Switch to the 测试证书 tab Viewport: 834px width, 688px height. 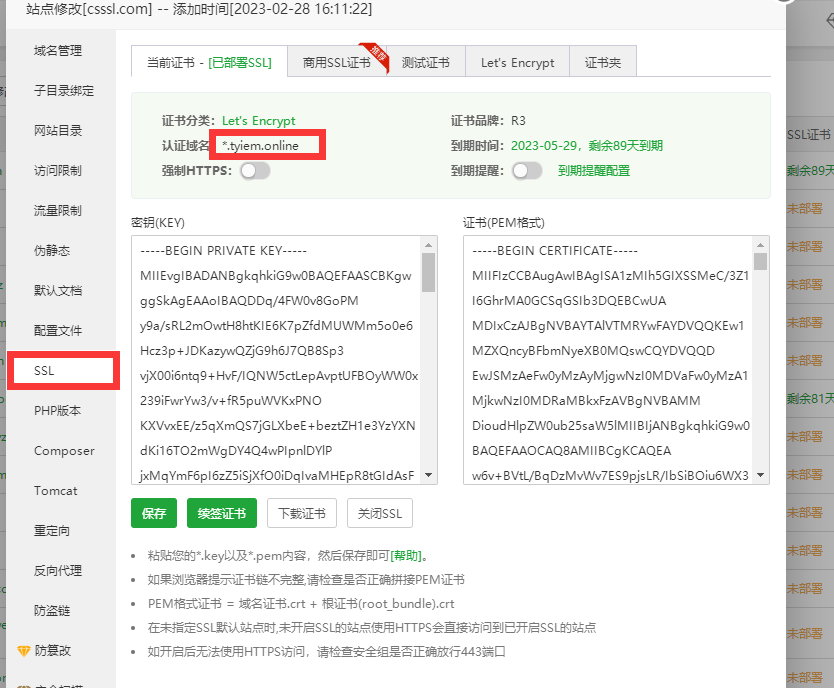coord(426,63)
